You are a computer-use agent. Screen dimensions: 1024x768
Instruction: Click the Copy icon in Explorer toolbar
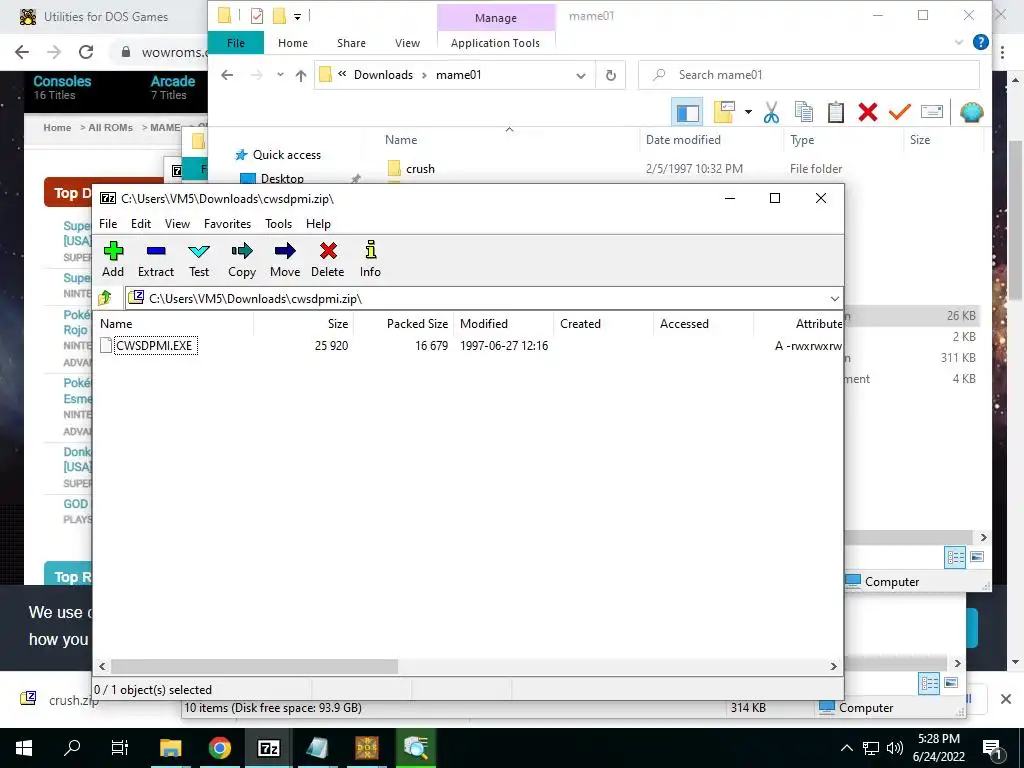pyautogui.click(x=804, y=112)
